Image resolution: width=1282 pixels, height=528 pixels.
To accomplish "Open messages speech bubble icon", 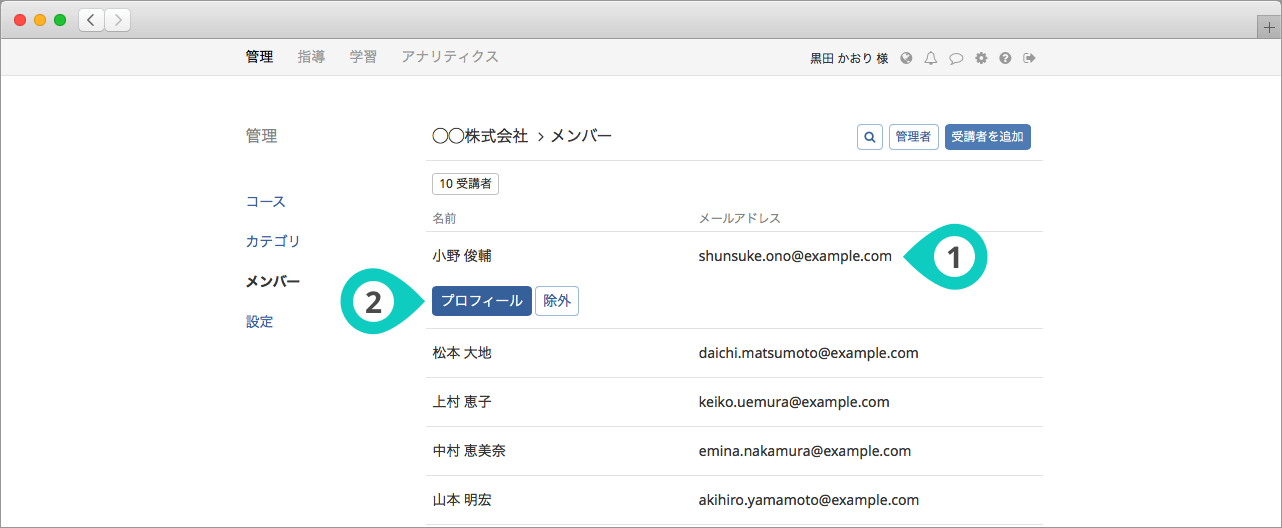I will tap(956, 58).
